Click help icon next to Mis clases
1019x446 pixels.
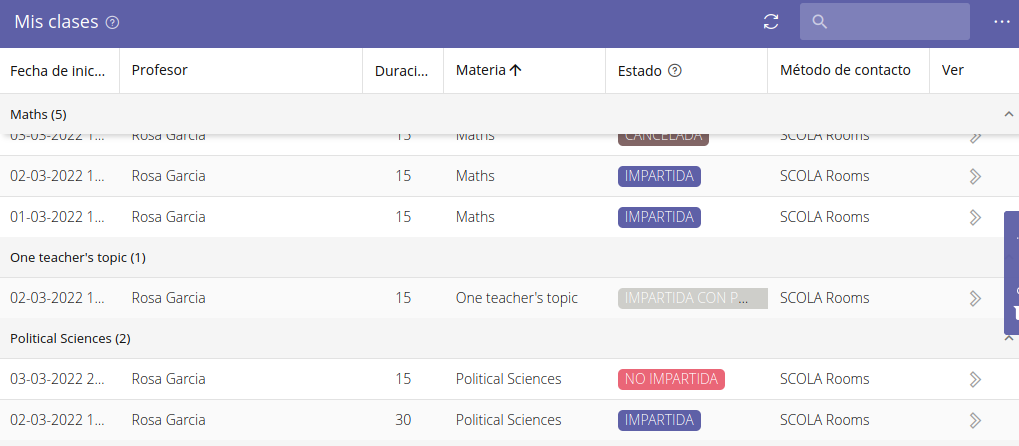[112, 23]
